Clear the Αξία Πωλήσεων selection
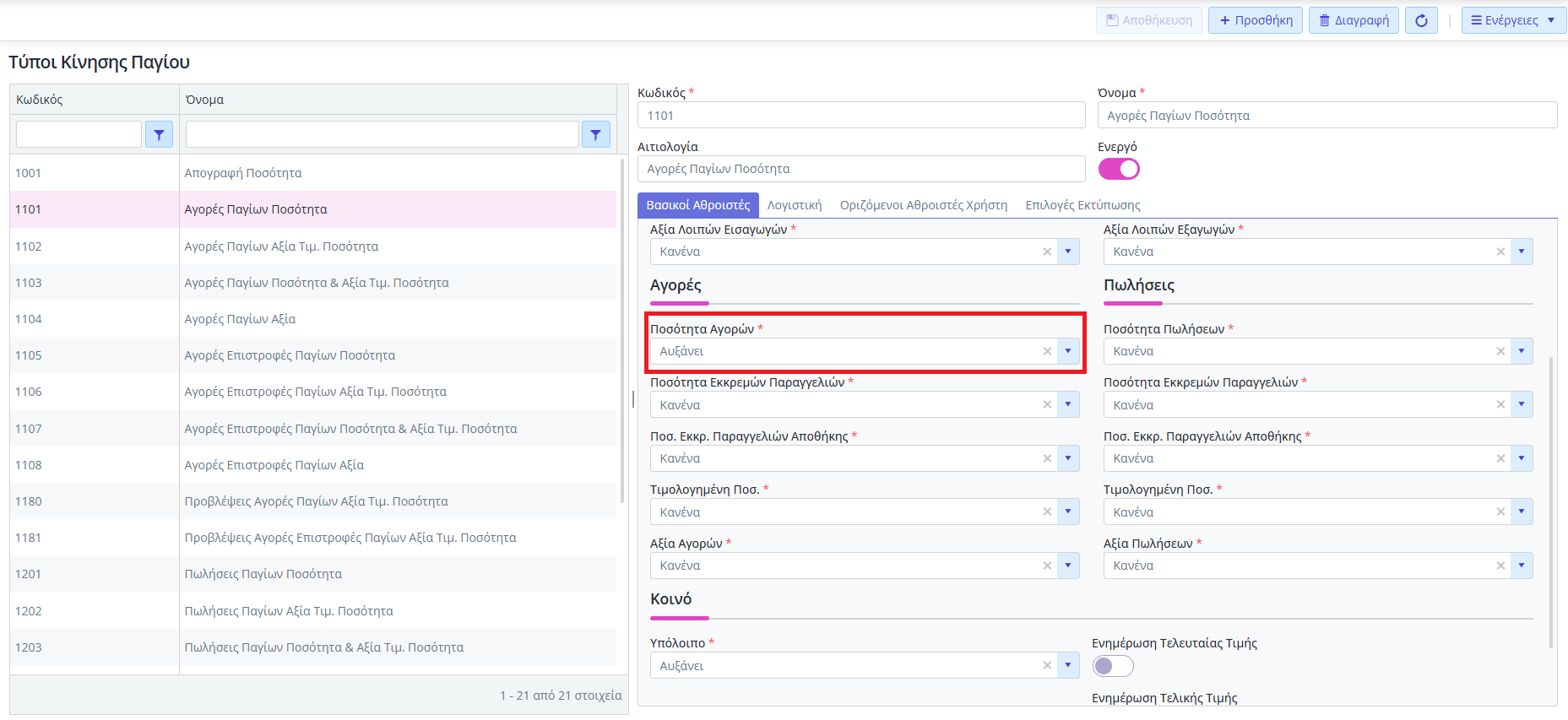Viewport: 1568px width, 720px height. 1500,566
